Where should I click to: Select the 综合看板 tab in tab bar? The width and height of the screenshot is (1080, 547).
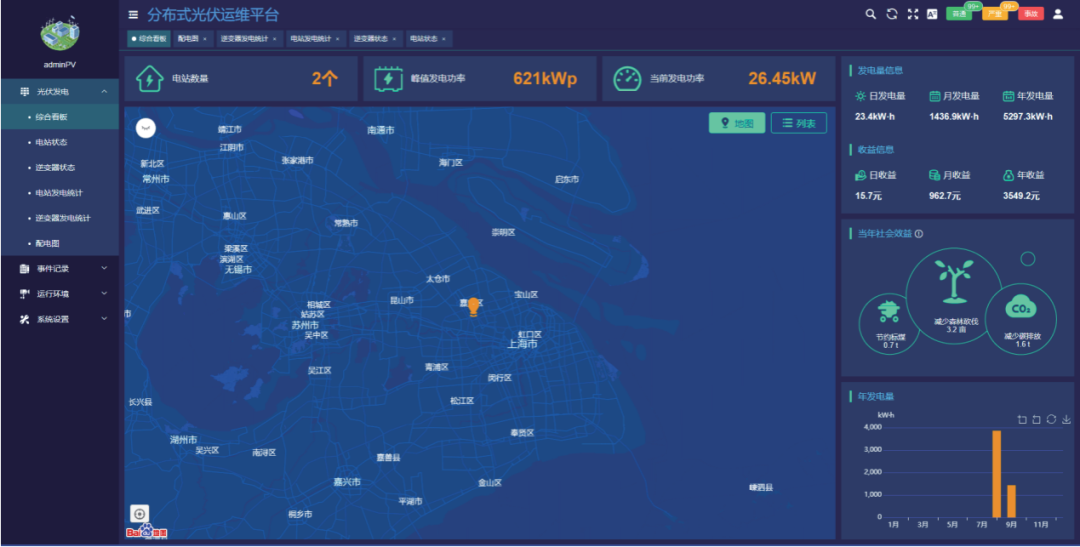pos(149,39)
